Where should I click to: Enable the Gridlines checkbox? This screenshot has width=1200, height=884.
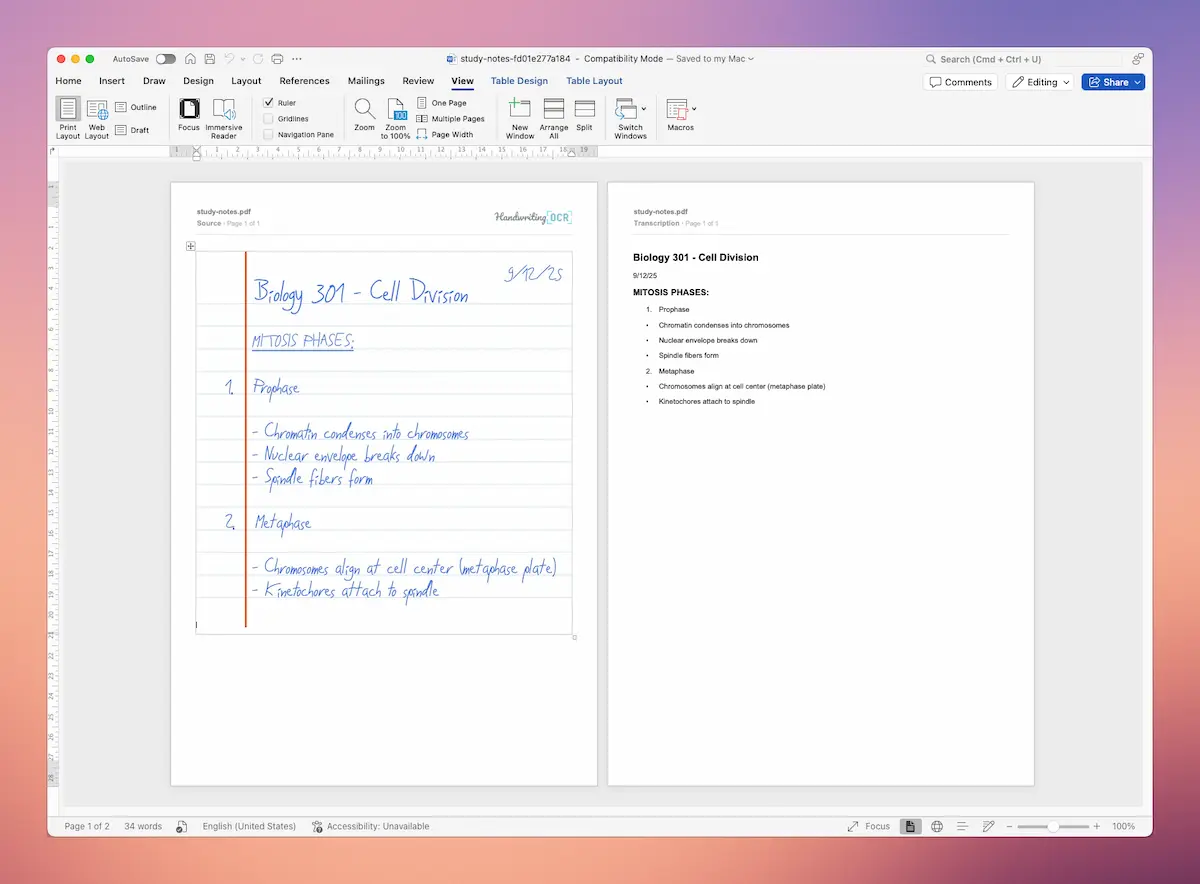point(270,118)
